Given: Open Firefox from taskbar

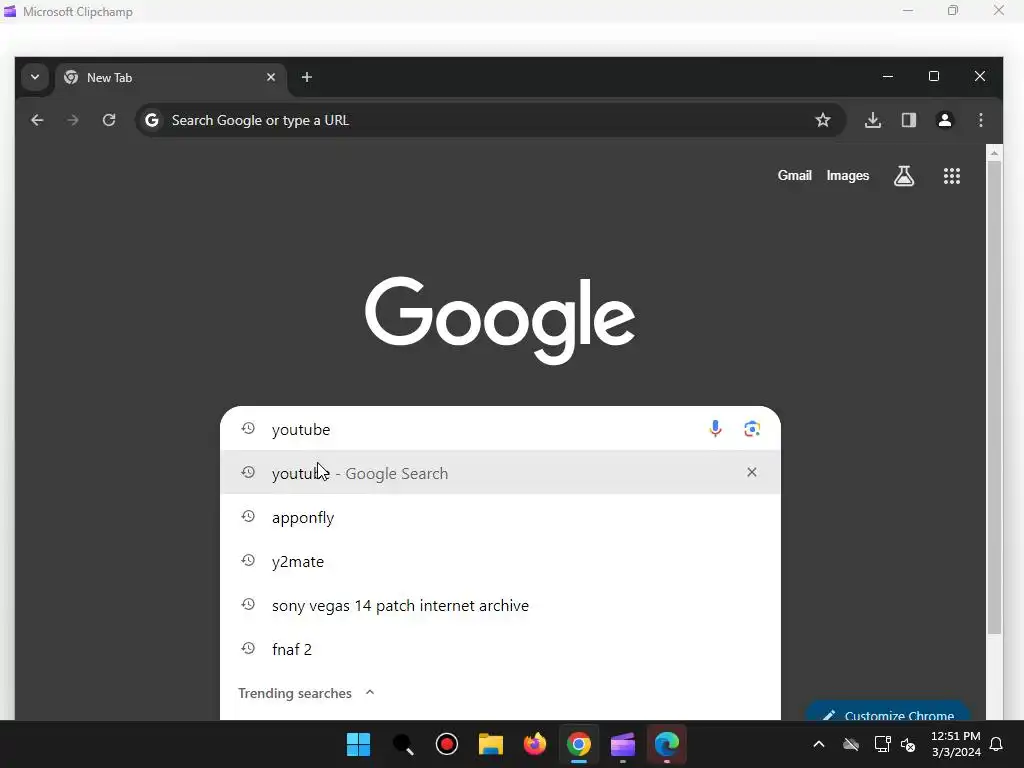Looking at the screenshot, I should click(535, 744).
